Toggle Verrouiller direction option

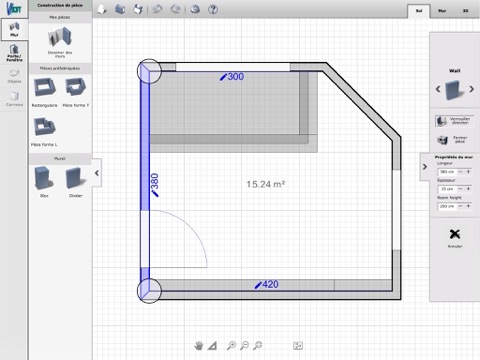[455, 121]
